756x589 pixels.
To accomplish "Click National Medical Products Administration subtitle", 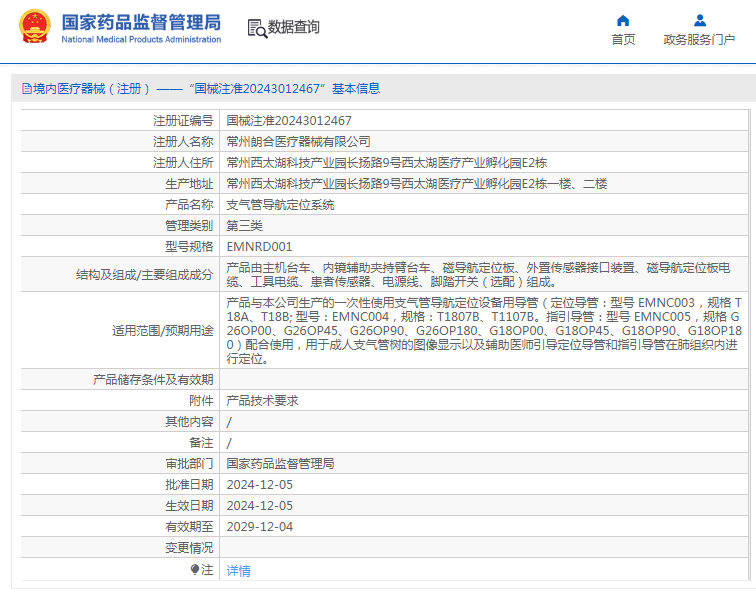I will coord(141,40).
